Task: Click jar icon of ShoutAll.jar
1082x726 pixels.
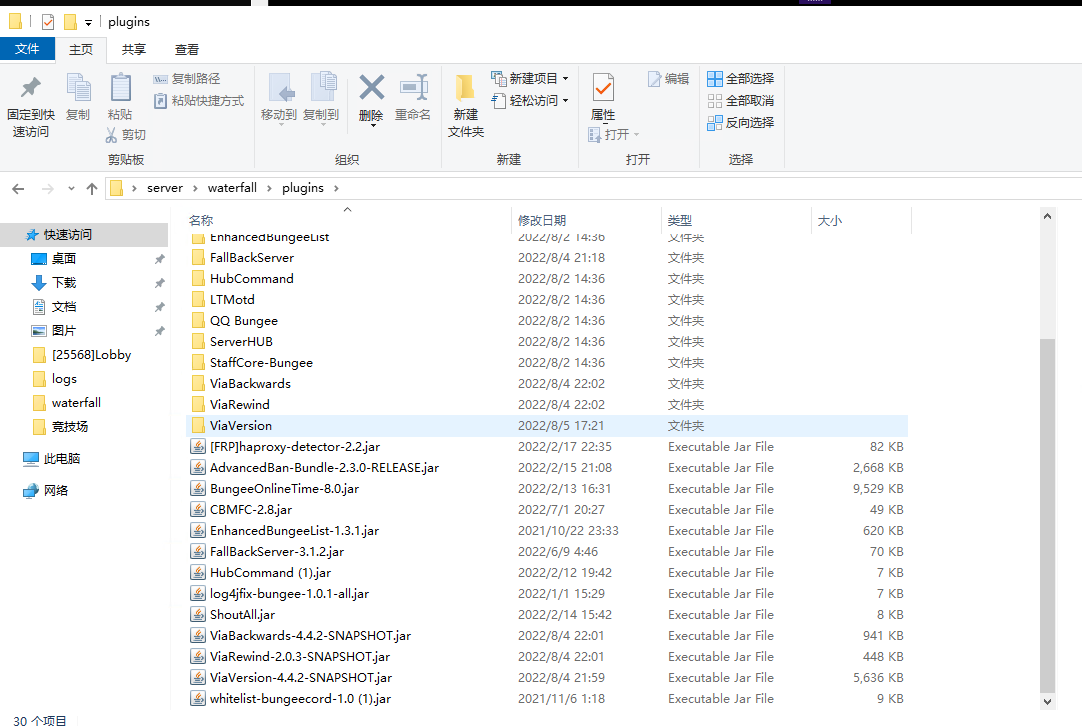Action: 198,615
